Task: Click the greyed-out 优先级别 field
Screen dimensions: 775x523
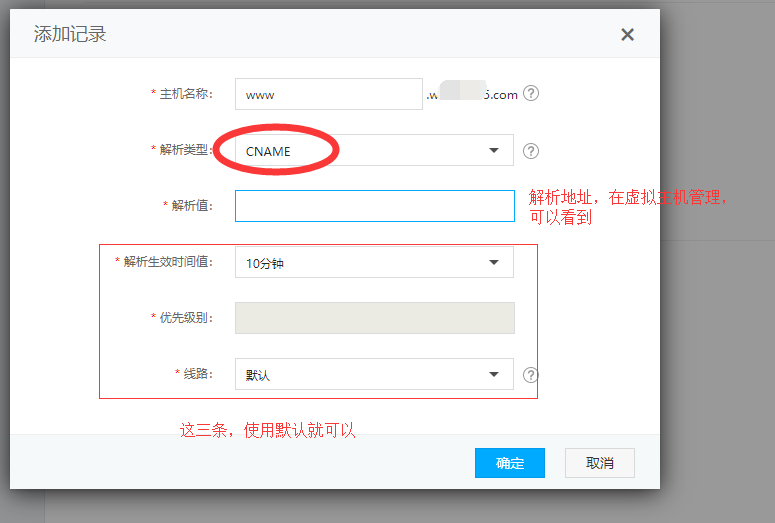Action: [x=374, y=318]
